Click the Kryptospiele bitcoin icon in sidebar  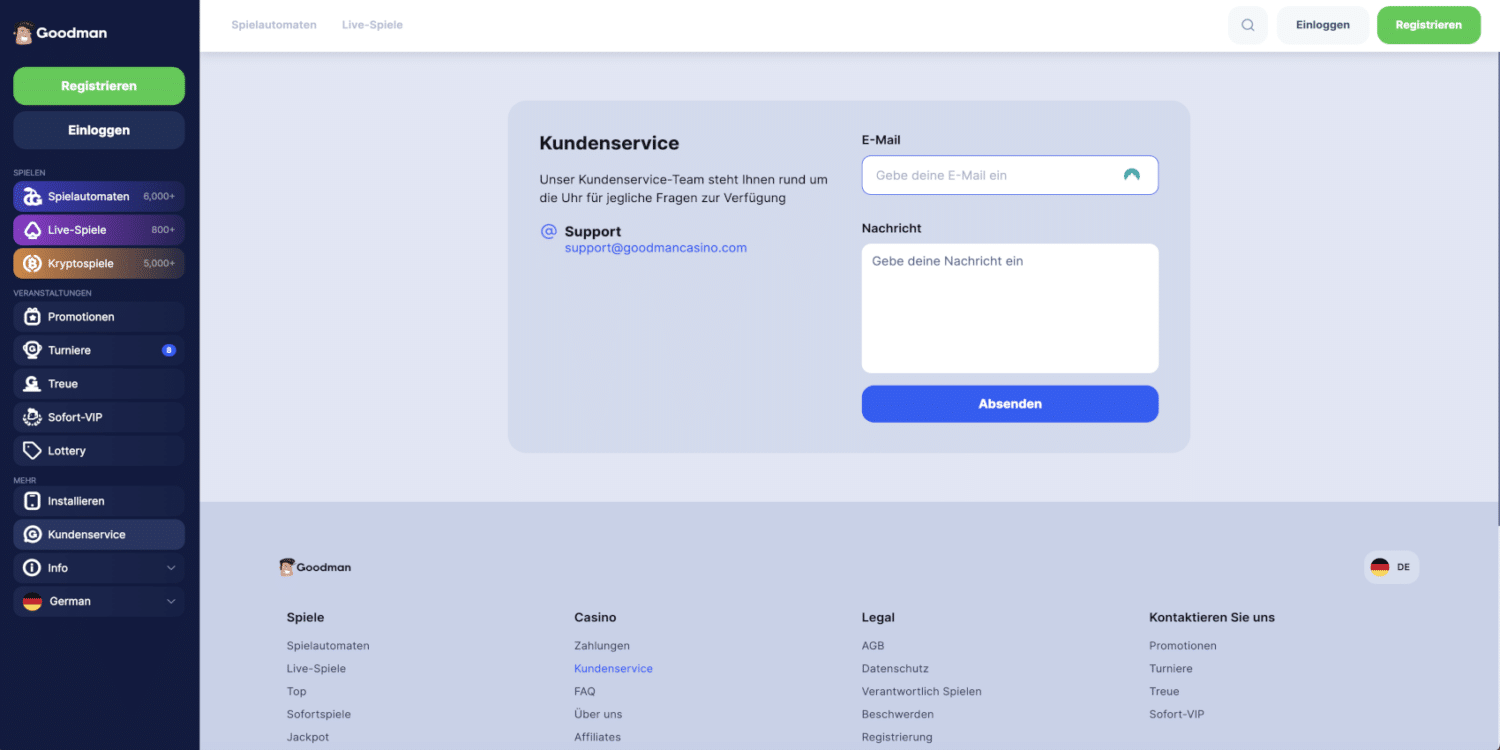click(x=32, y=264)
